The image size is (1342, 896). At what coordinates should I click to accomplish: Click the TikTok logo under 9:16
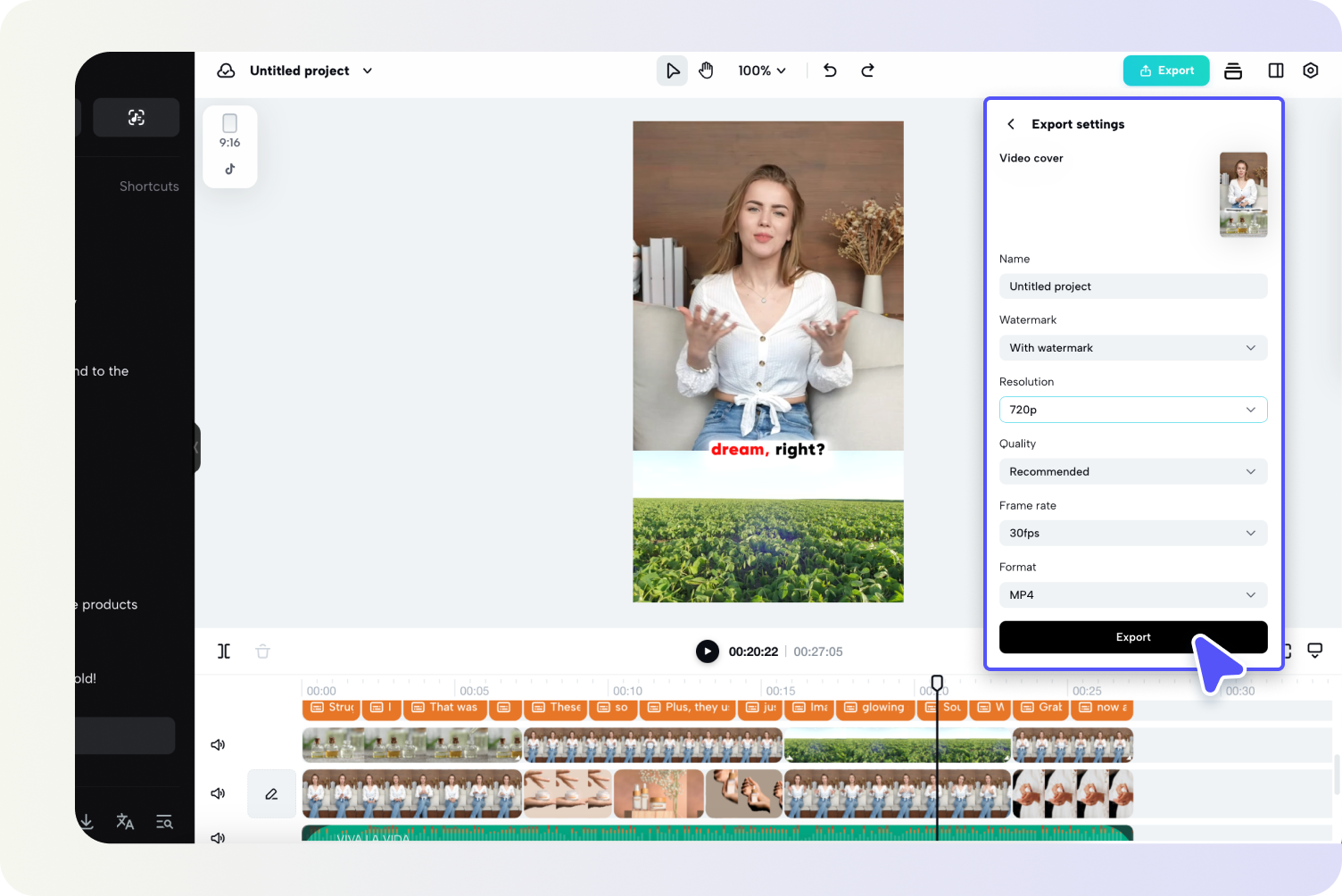pos(230,169)
